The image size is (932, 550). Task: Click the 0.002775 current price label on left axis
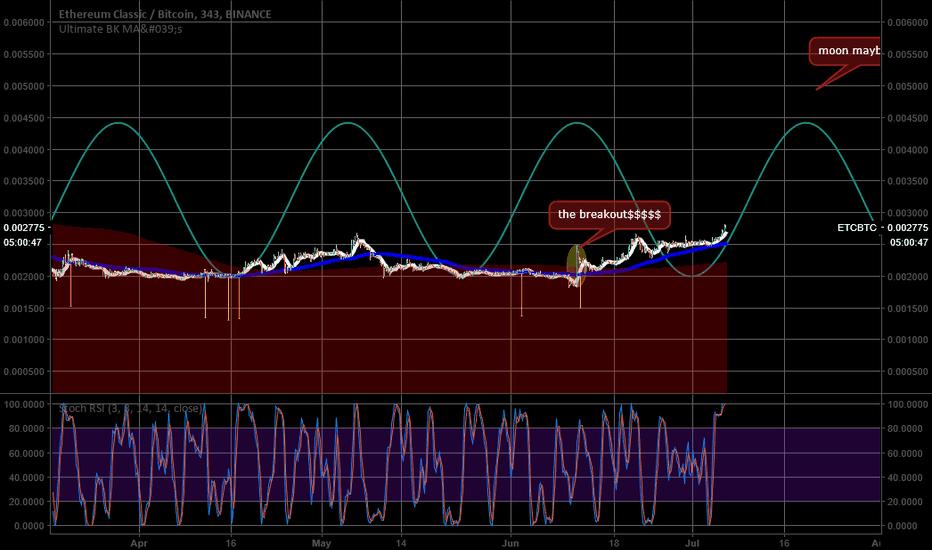(x=24, y=228)
